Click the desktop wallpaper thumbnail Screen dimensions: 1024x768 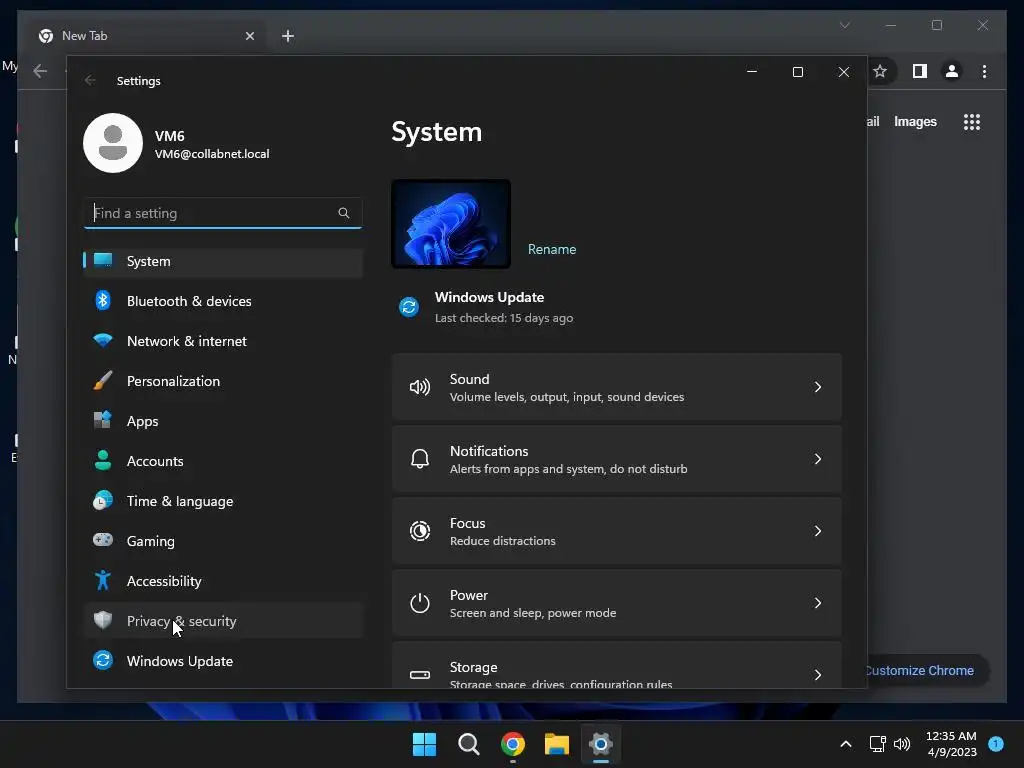[451, 224]
